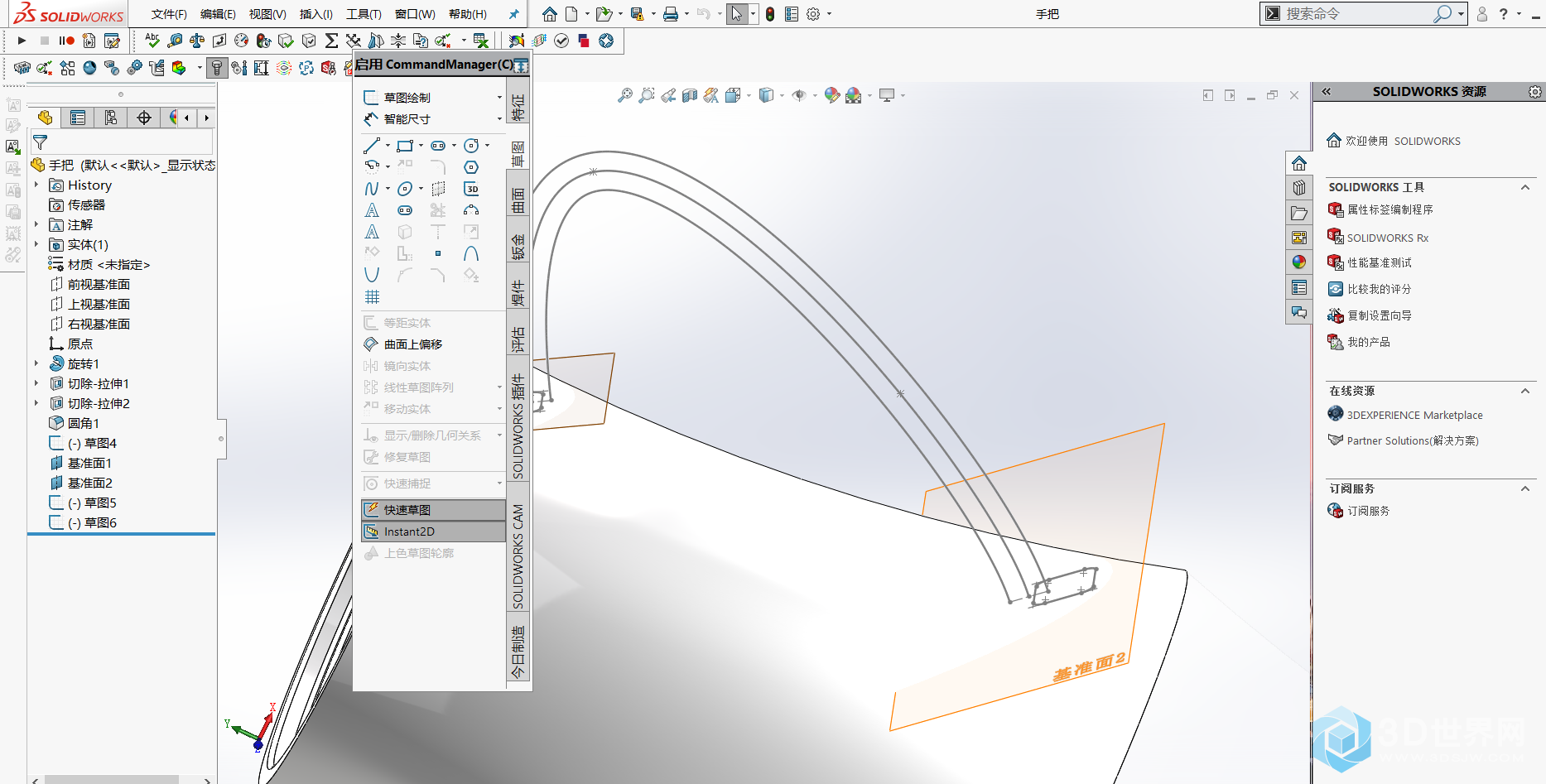Expand the 旋转1 feature node
Image resolution: width=1546 pixels, height=784 pixels.
[x=36, y=363]
